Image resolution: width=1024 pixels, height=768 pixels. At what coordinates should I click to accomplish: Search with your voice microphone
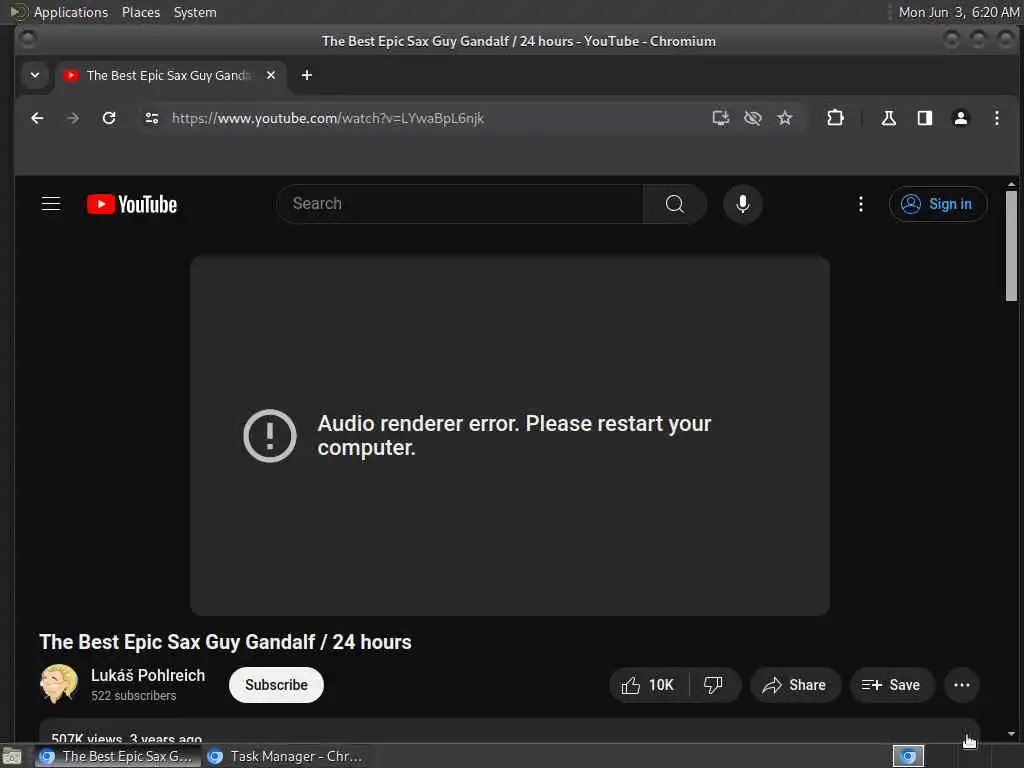pyautogui.click(x=743, y=204)
